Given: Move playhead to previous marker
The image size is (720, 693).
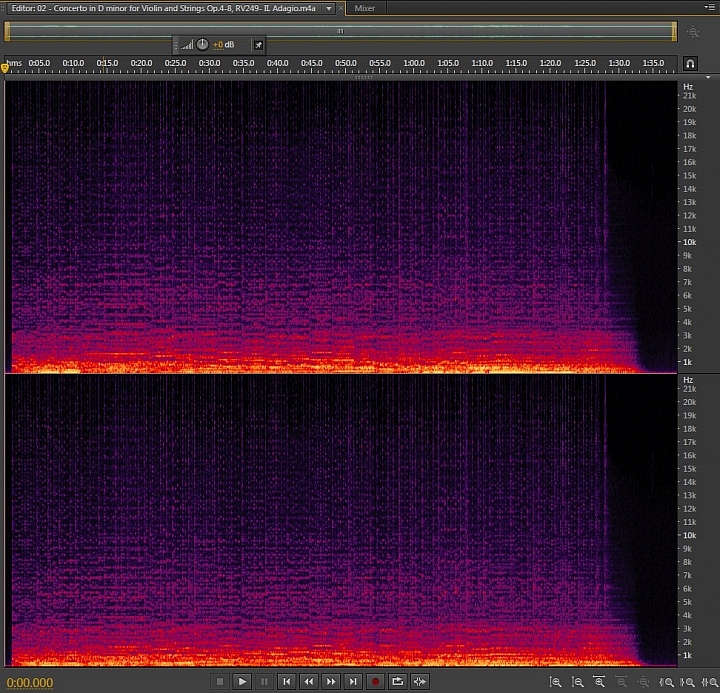Looking at the screenshot, I should pos(286,682).
